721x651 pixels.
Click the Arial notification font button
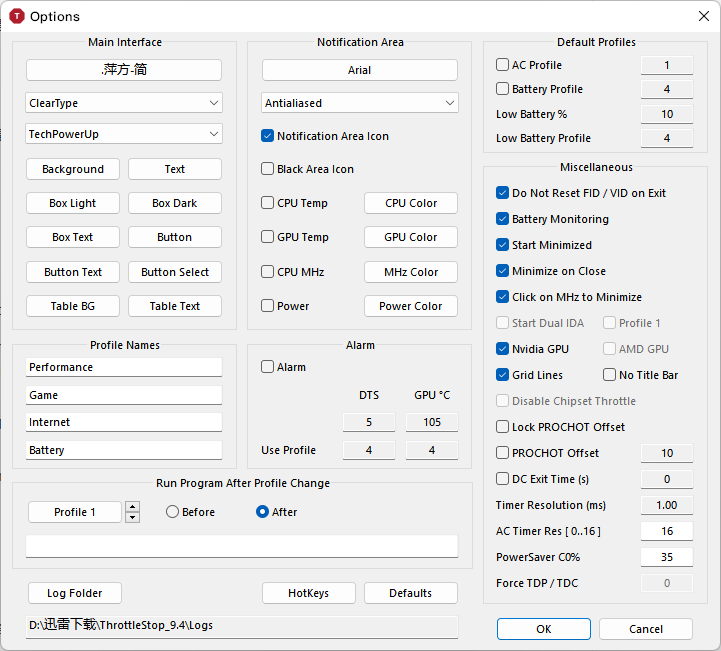pyautogui.click(x=360, y=70)
